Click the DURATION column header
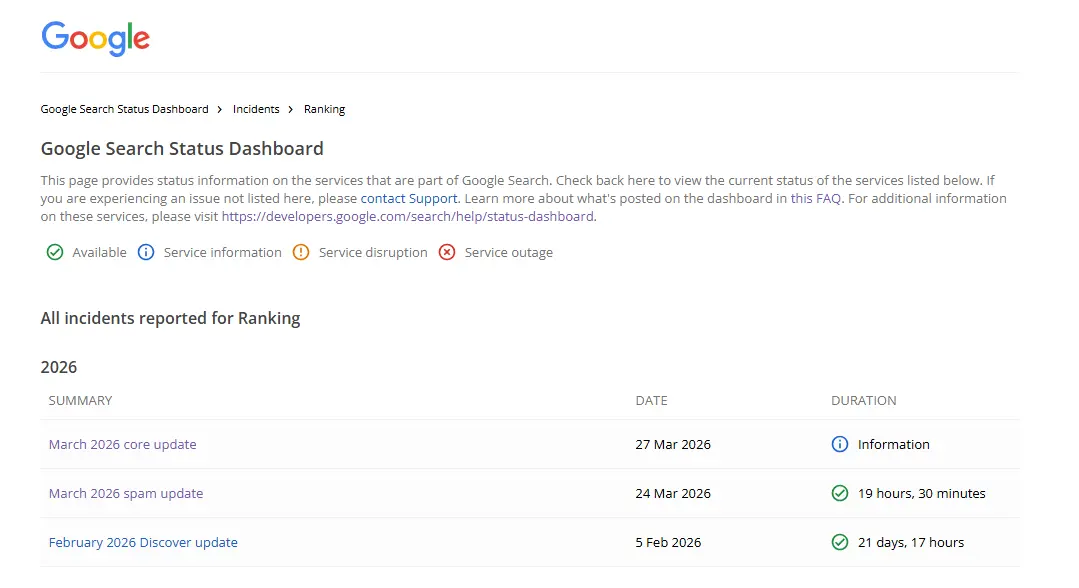The height and width of the screenshot is (588, 1079). point(864,400)
